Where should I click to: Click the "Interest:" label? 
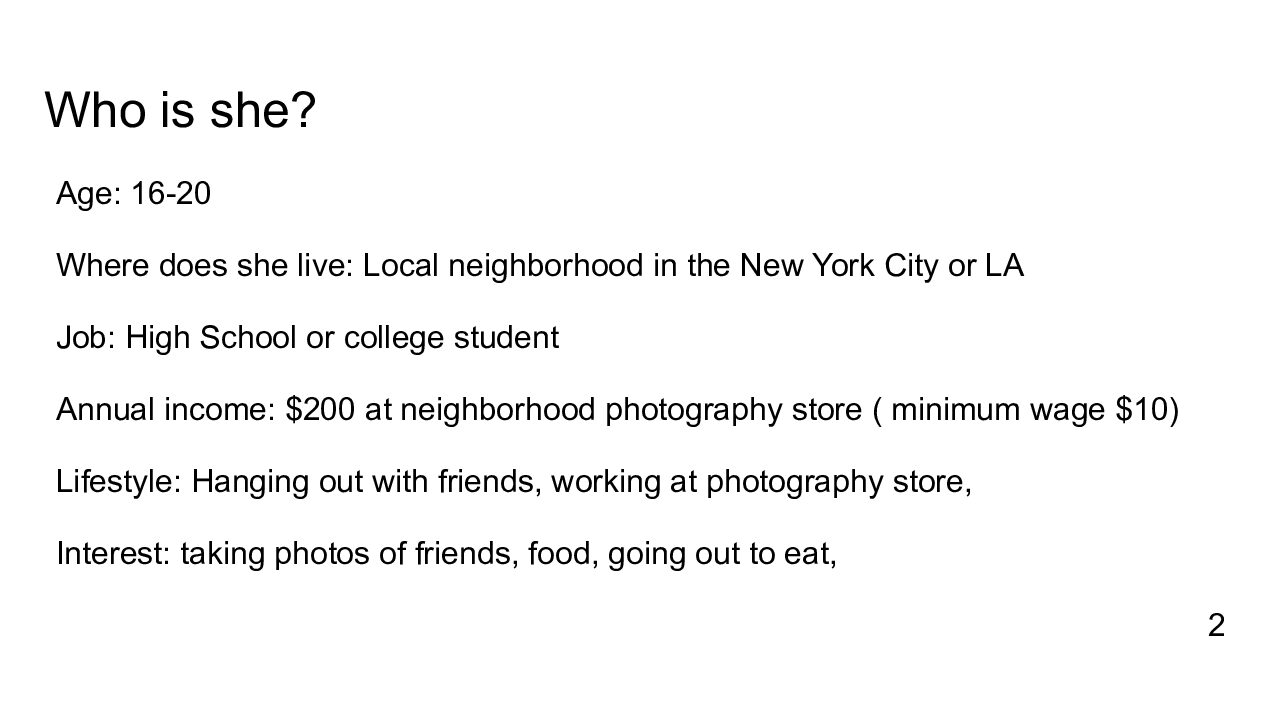[x=114, y=555]
